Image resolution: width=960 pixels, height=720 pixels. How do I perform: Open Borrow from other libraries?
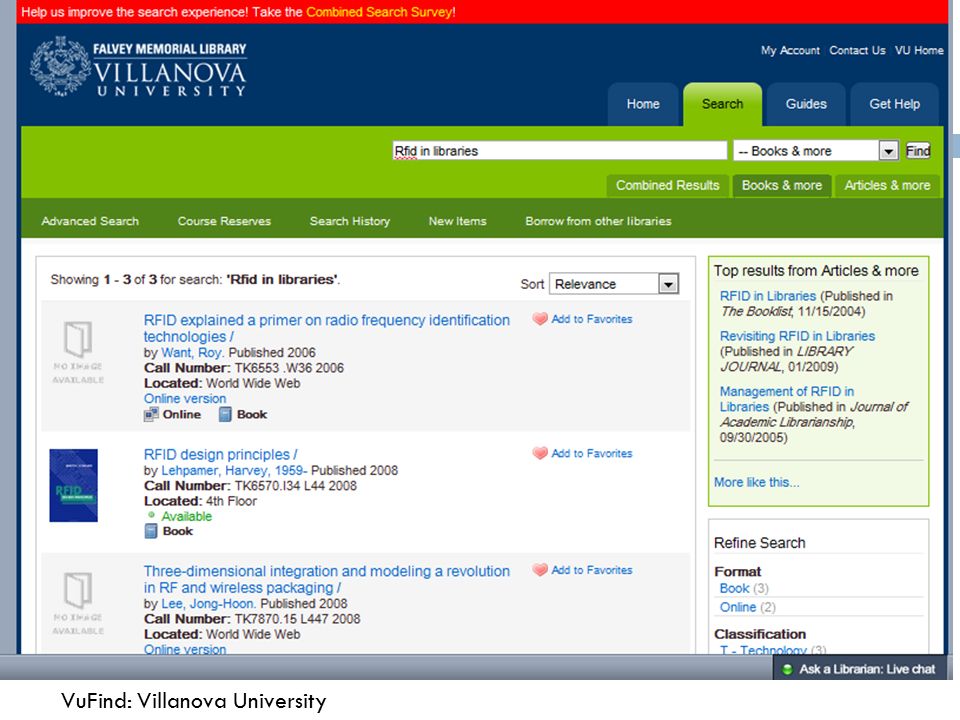coord(598,221)
